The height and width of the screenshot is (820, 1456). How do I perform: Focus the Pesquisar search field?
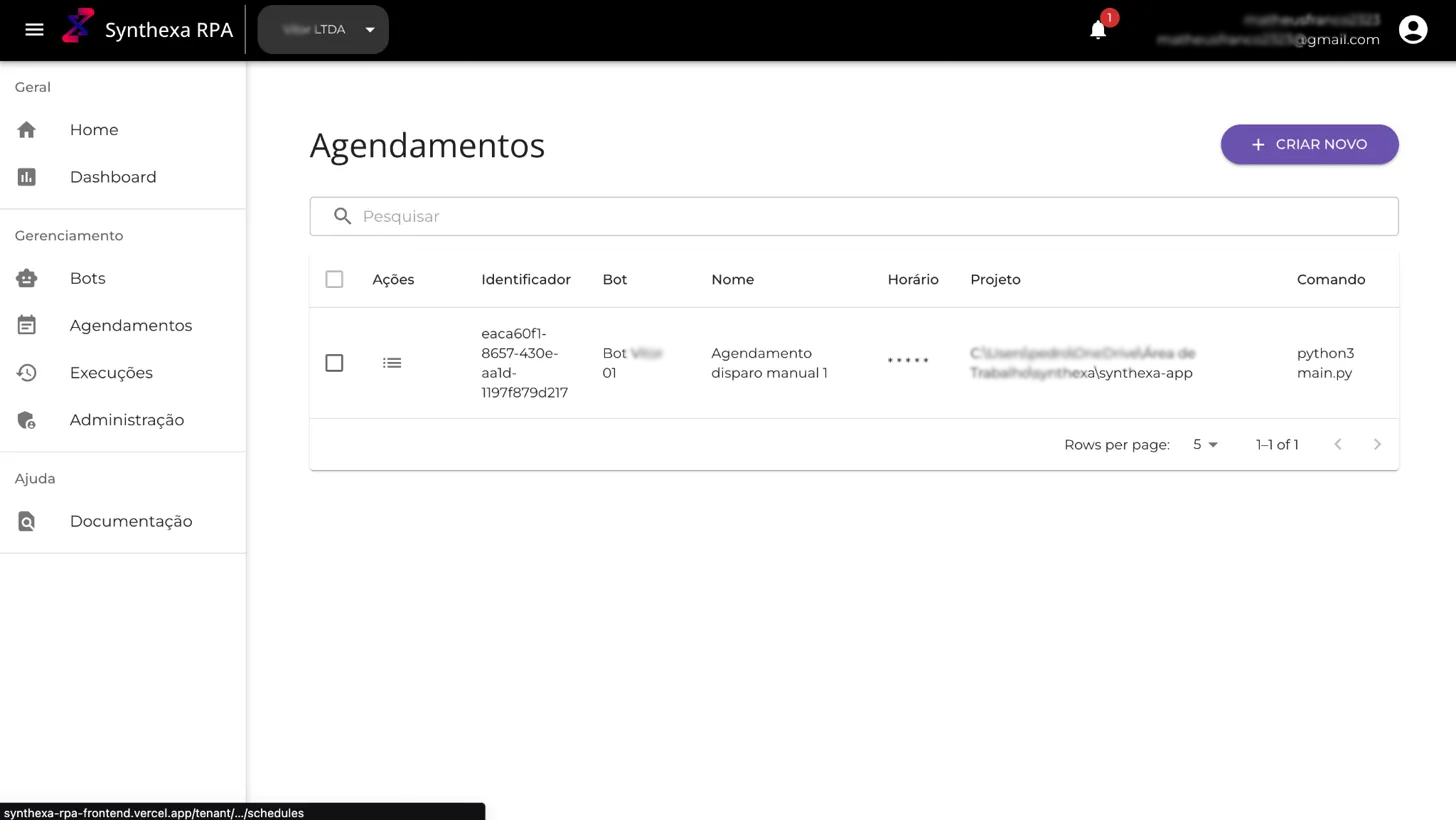[x=854, y=216]
